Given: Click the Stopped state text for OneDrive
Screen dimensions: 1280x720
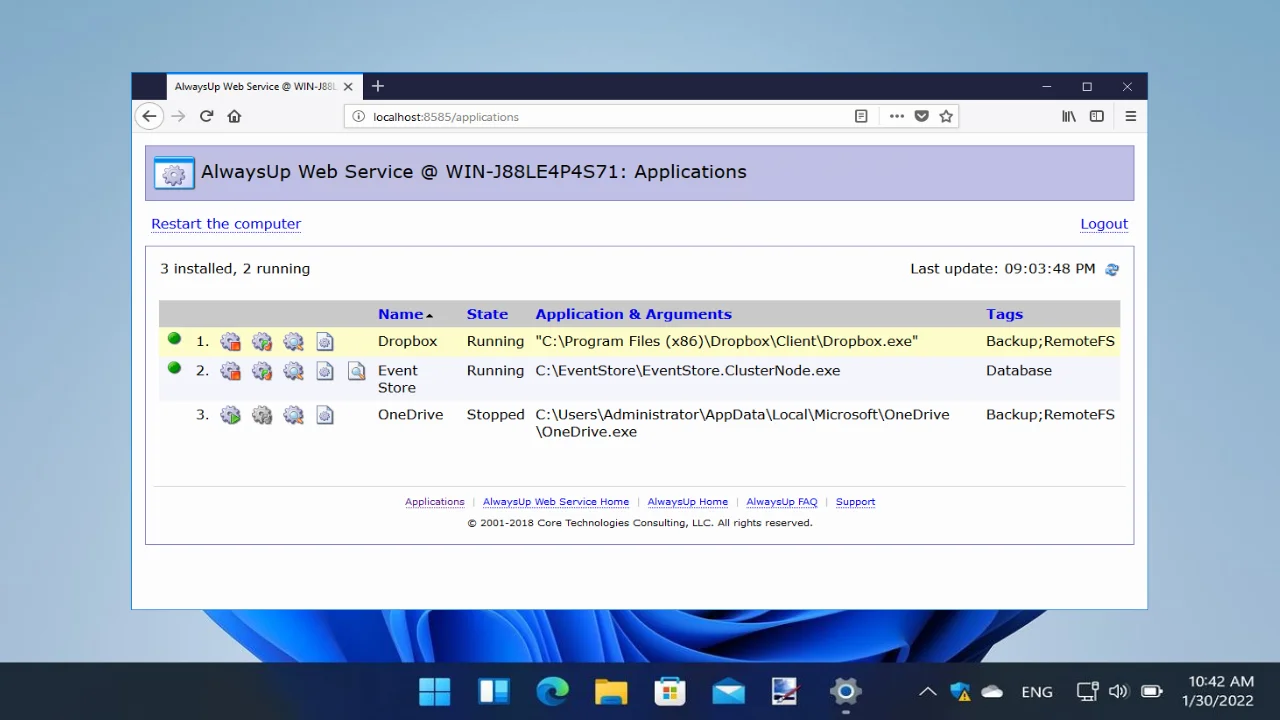Looking at the screenshot, I should [x=495, y=414].
